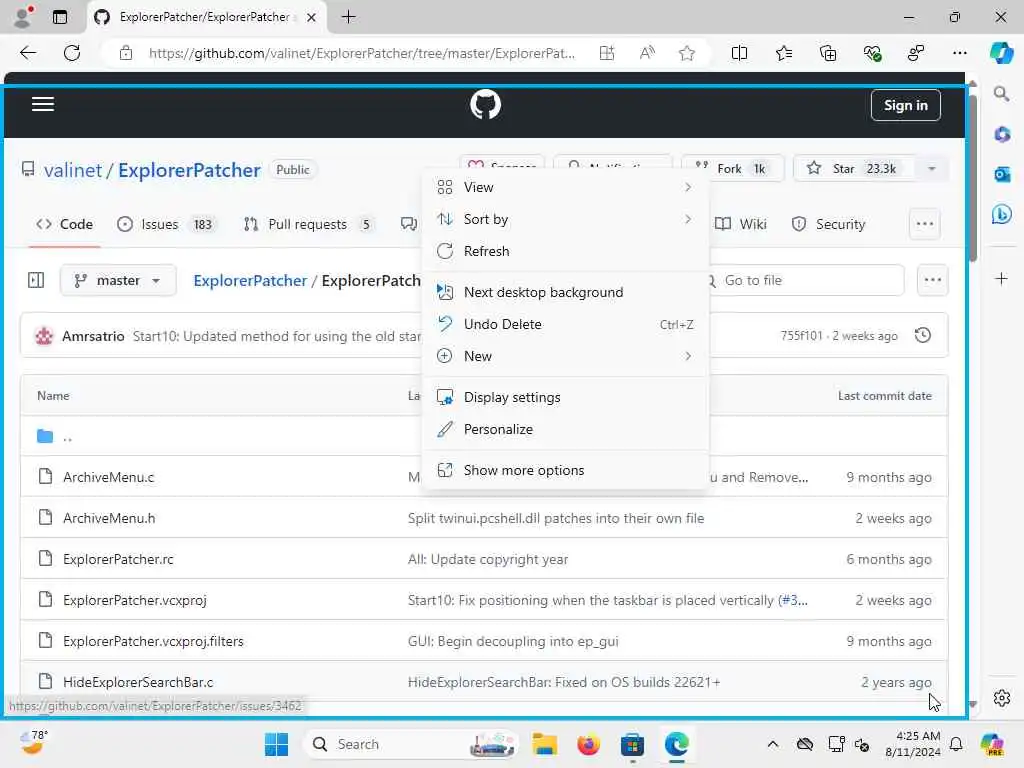Screen dimensions: 1024x768
Task: Add page to favorites star icon
Action: [x=686, y=53]
